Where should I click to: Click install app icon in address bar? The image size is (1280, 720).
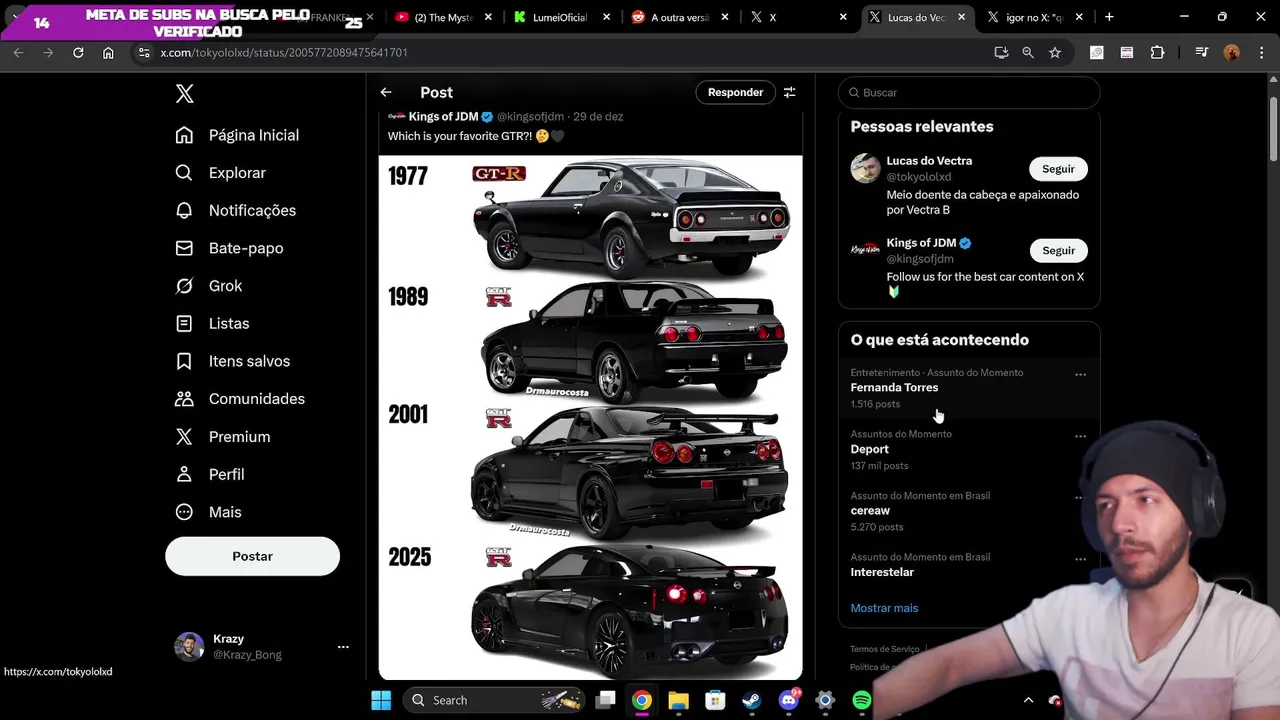[1001, 52]
